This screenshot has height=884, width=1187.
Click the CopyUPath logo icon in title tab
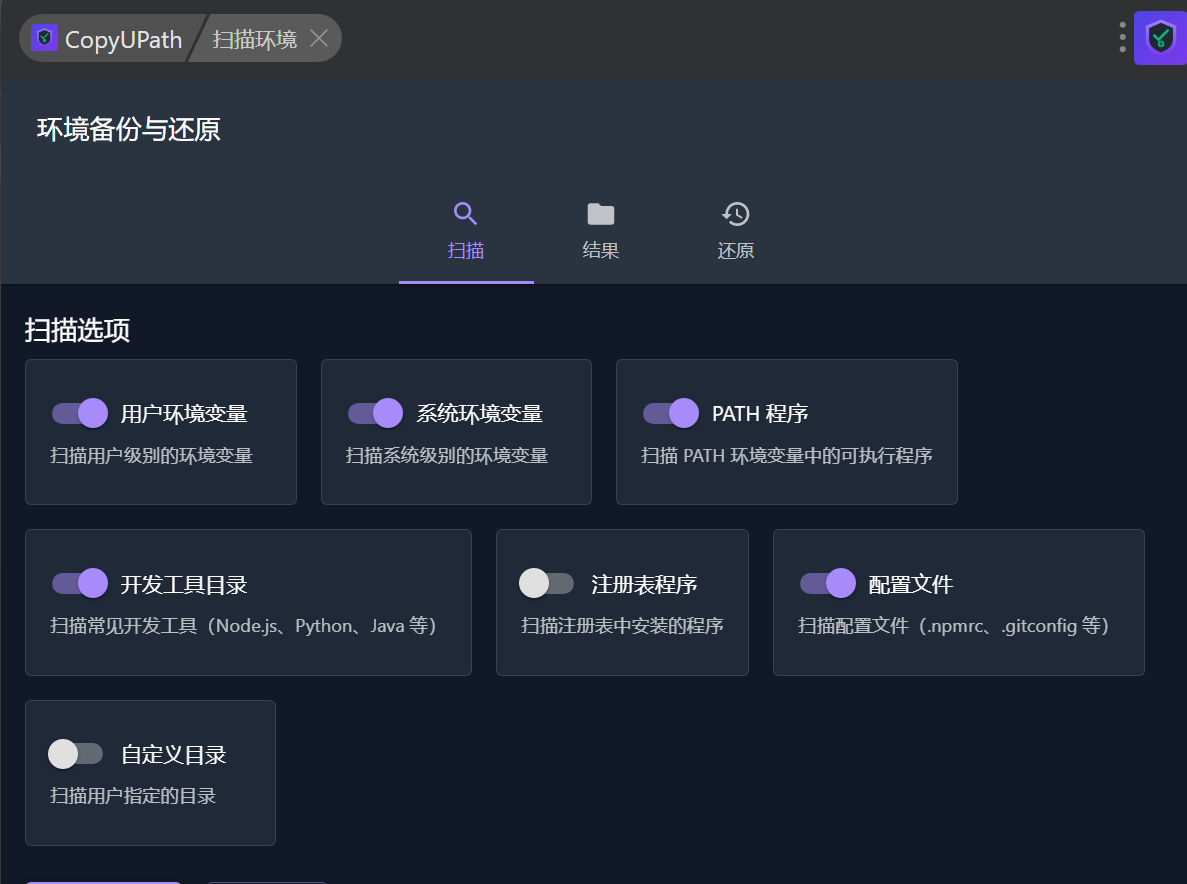click(x=44, y=39)
